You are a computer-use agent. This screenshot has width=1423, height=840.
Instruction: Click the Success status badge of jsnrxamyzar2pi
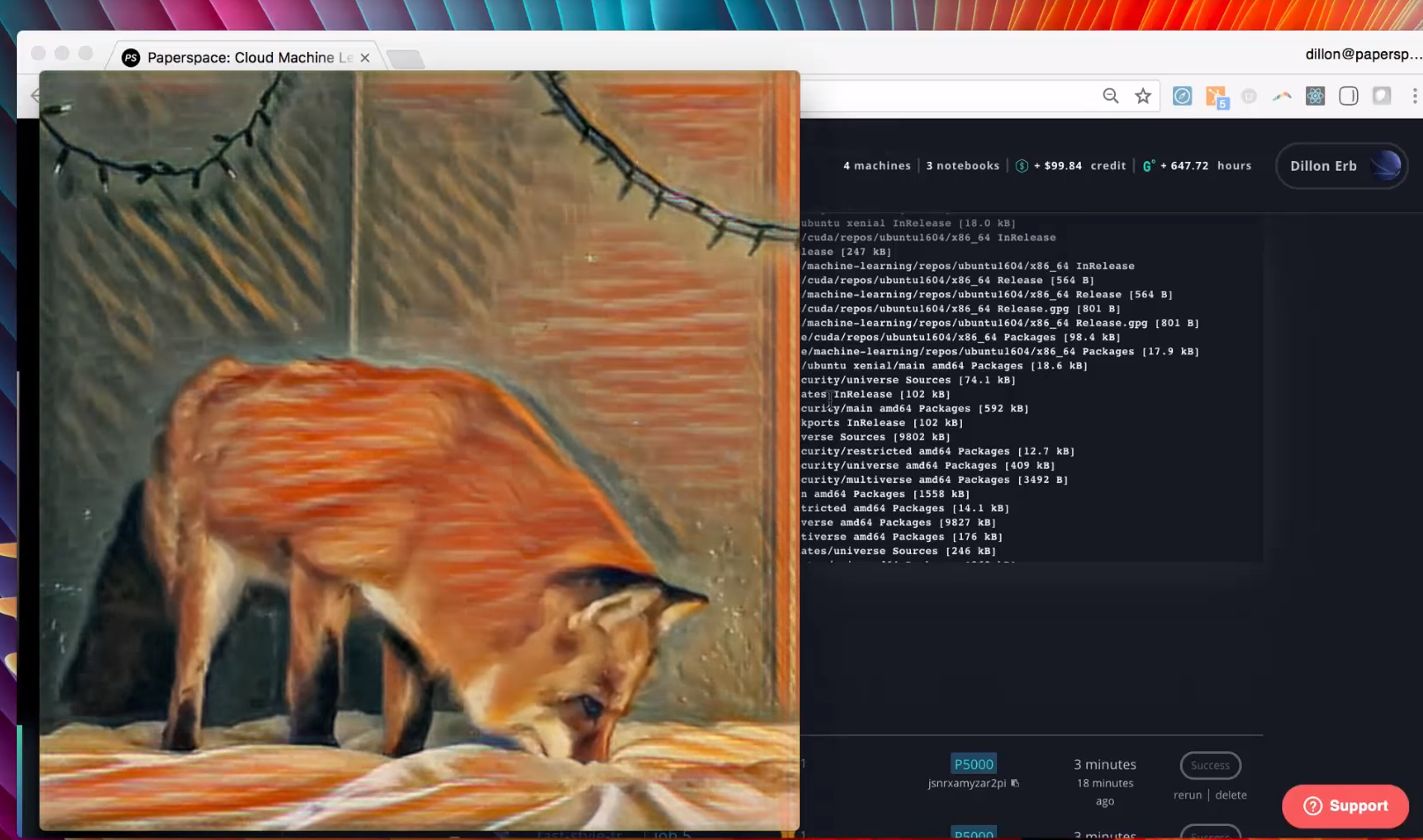[1210, 765]
